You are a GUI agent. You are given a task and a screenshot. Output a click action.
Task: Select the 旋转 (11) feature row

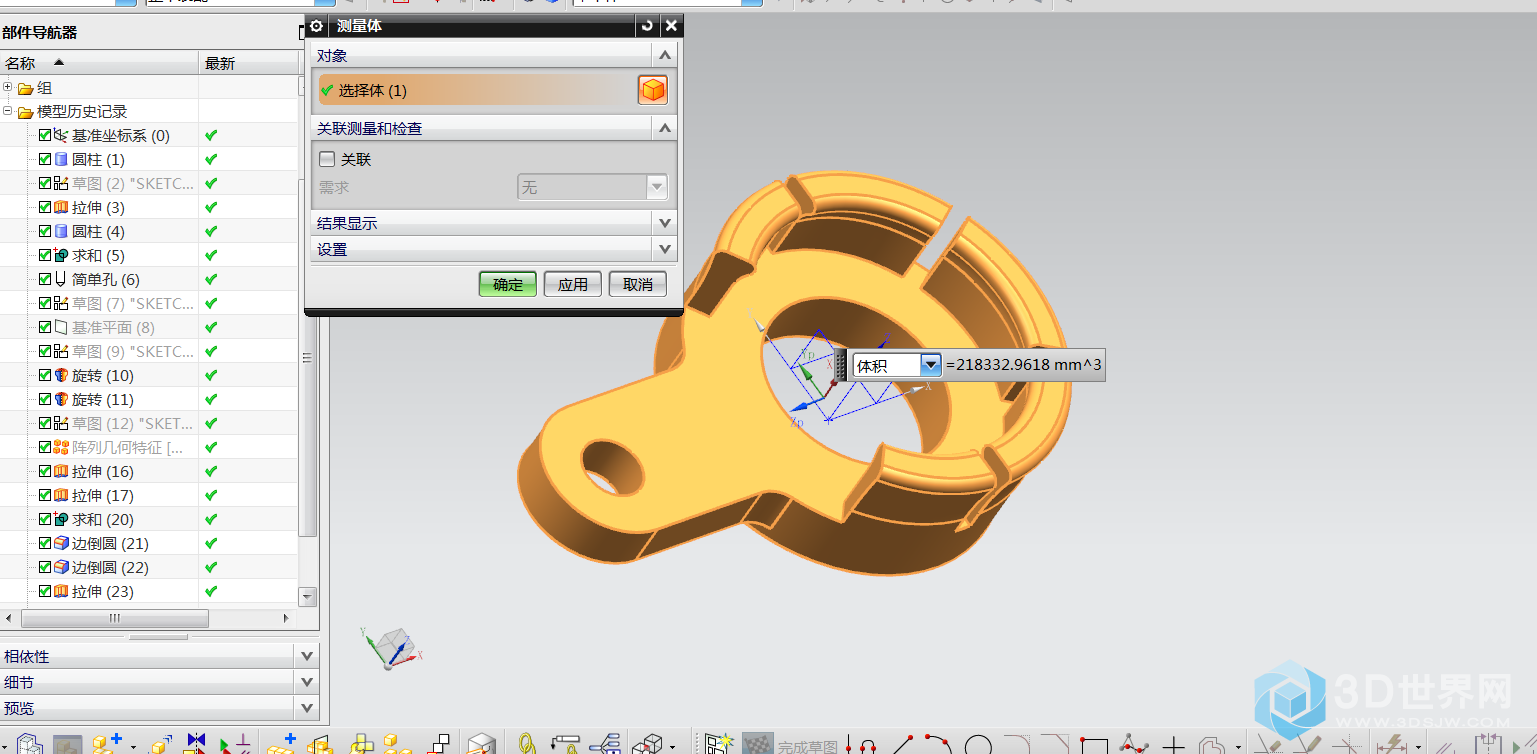[x=149, y=399]
